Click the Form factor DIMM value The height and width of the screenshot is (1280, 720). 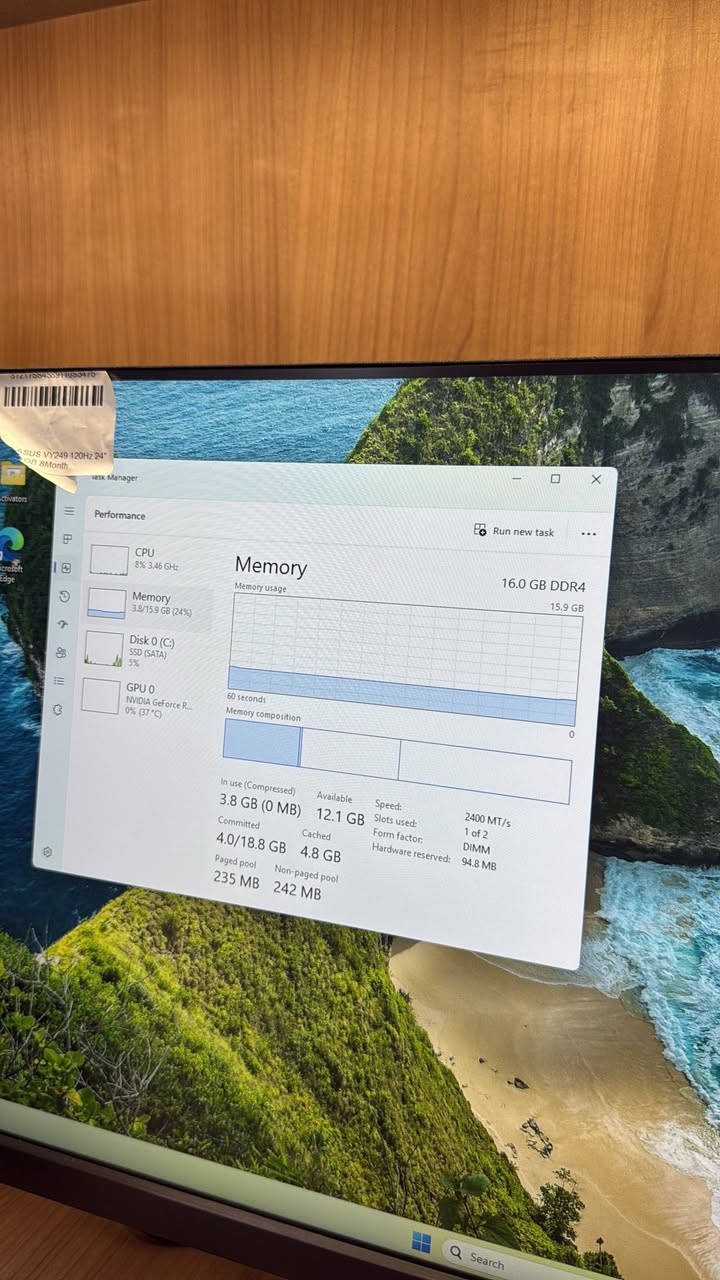pos(477,848)
